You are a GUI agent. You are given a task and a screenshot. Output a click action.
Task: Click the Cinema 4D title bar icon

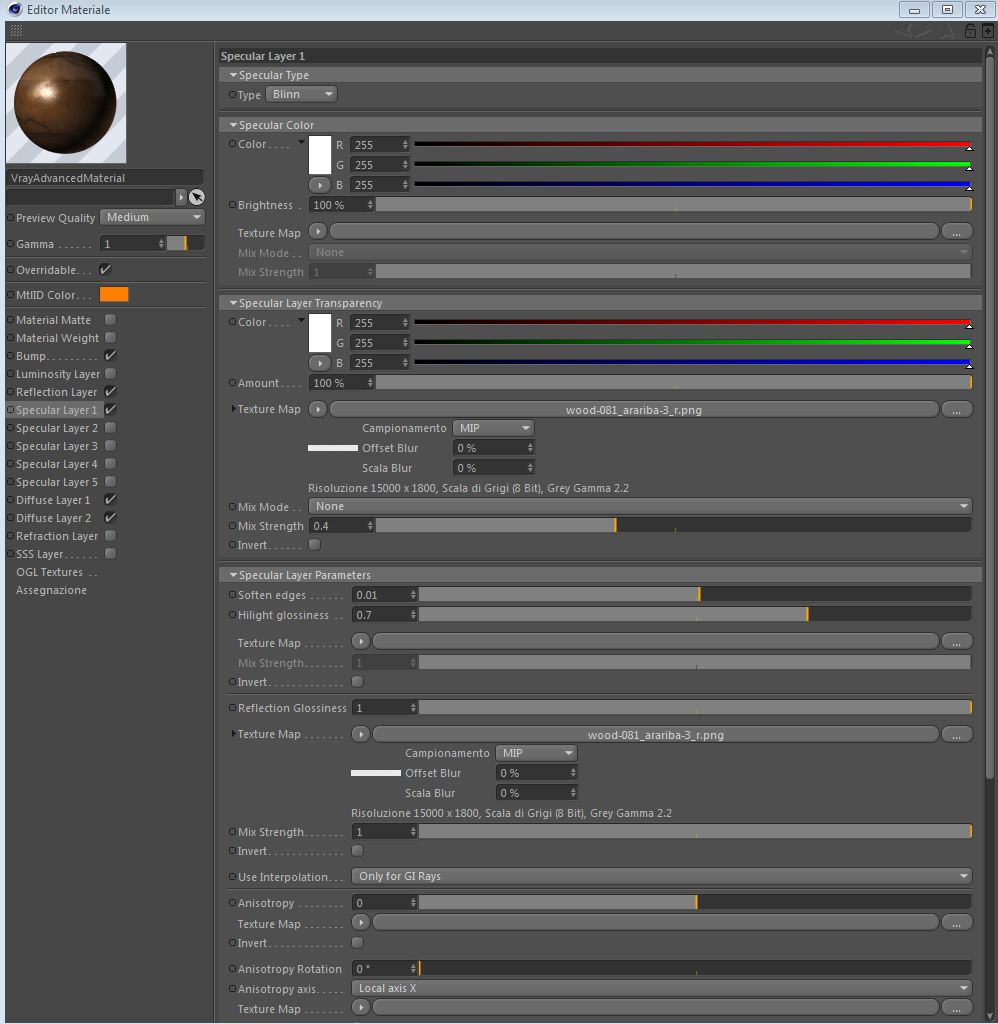coord(14,9)
